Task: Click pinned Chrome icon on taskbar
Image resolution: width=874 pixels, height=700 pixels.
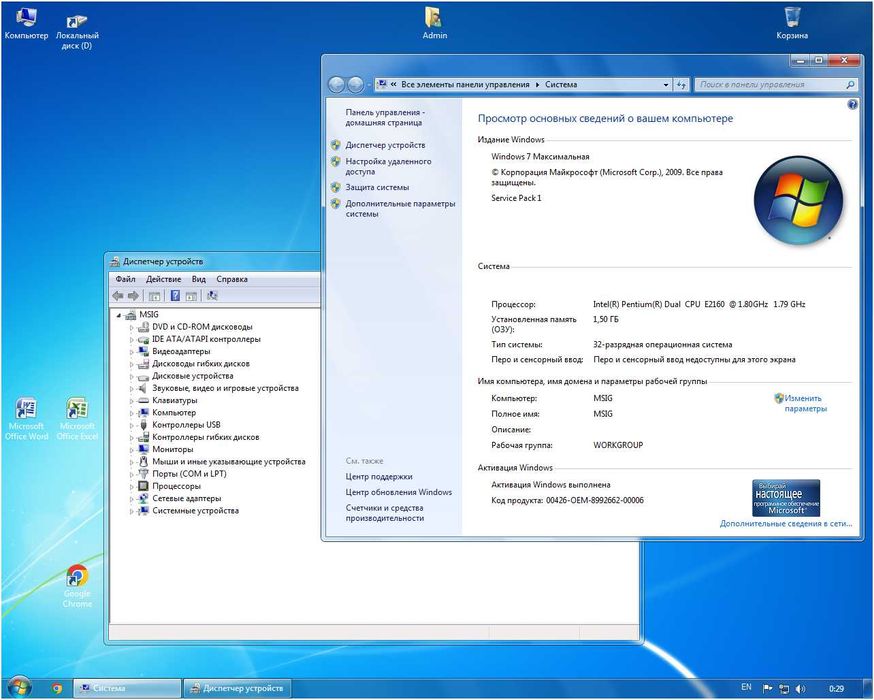Action: (56, 689)
